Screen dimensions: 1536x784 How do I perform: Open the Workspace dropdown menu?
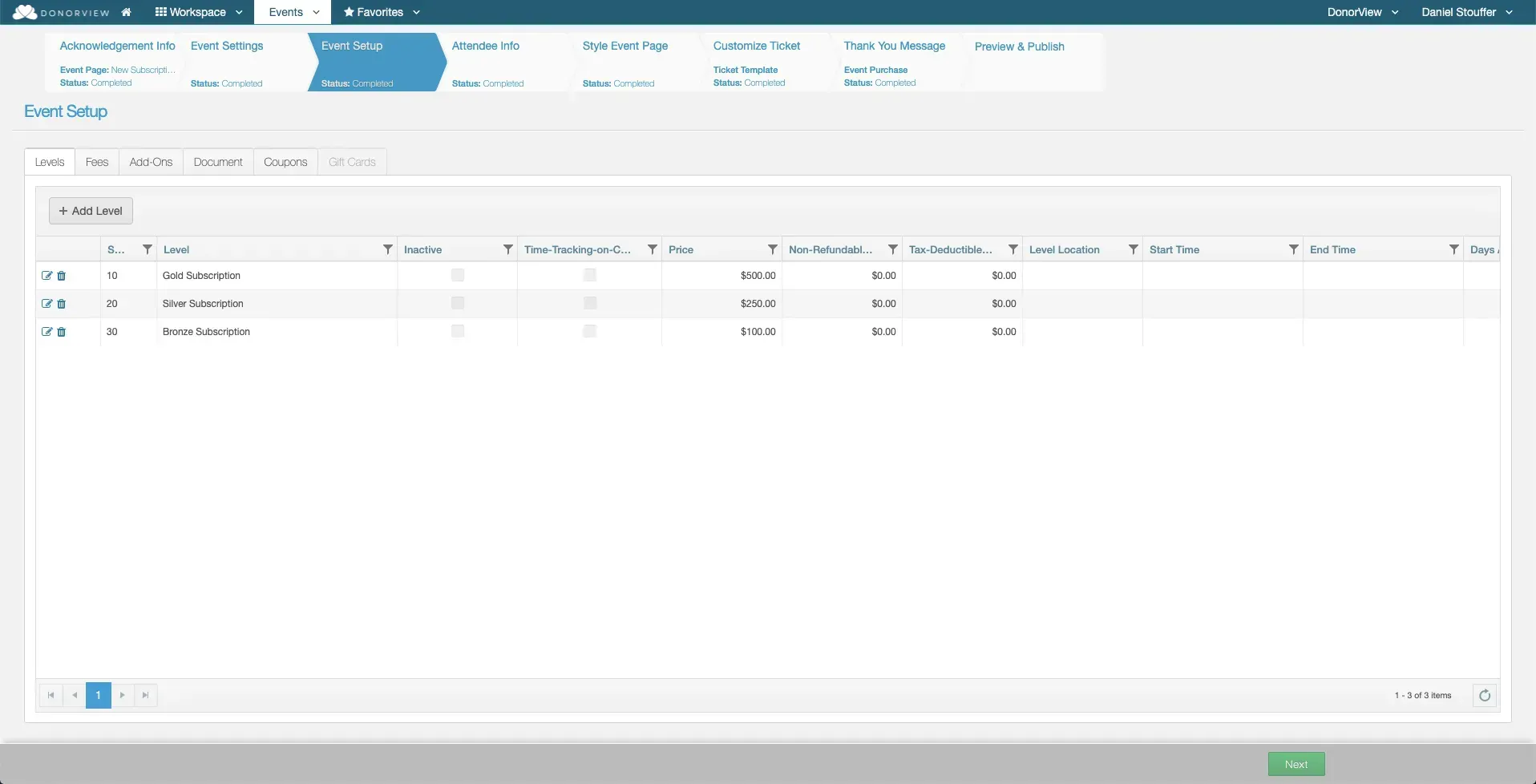click(199, 12)
